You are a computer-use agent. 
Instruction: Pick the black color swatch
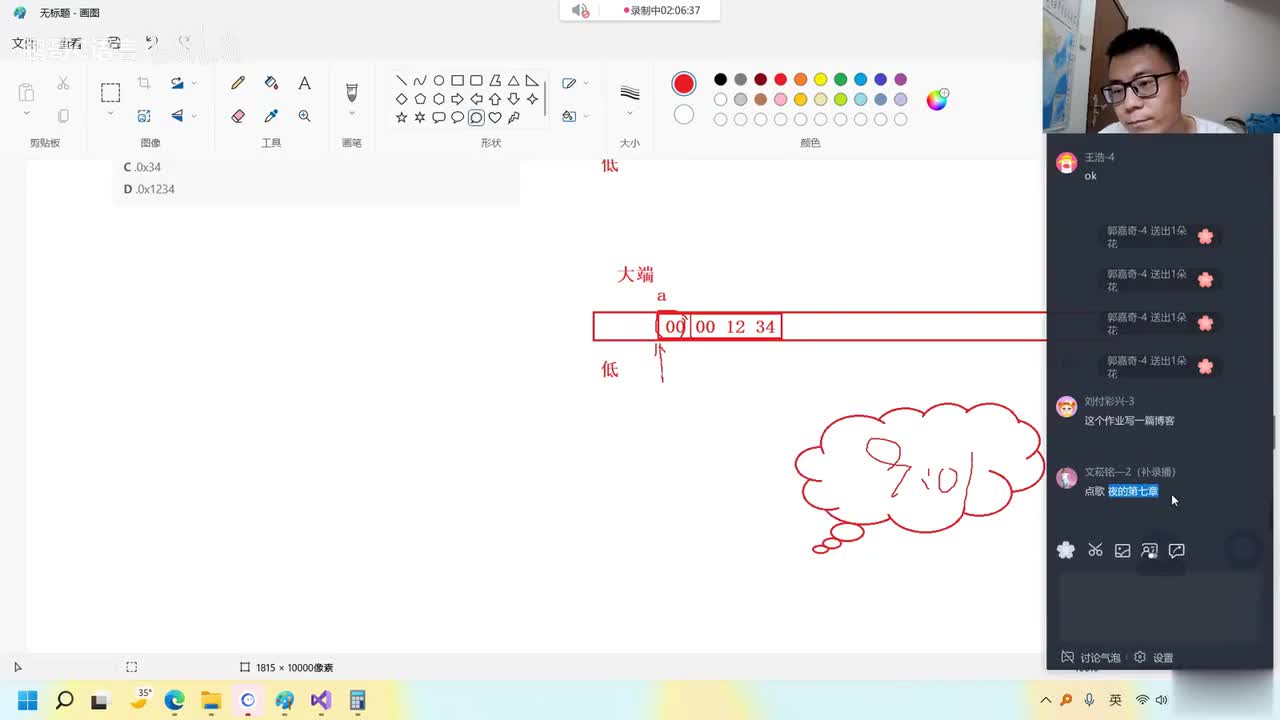click(720, 80)
